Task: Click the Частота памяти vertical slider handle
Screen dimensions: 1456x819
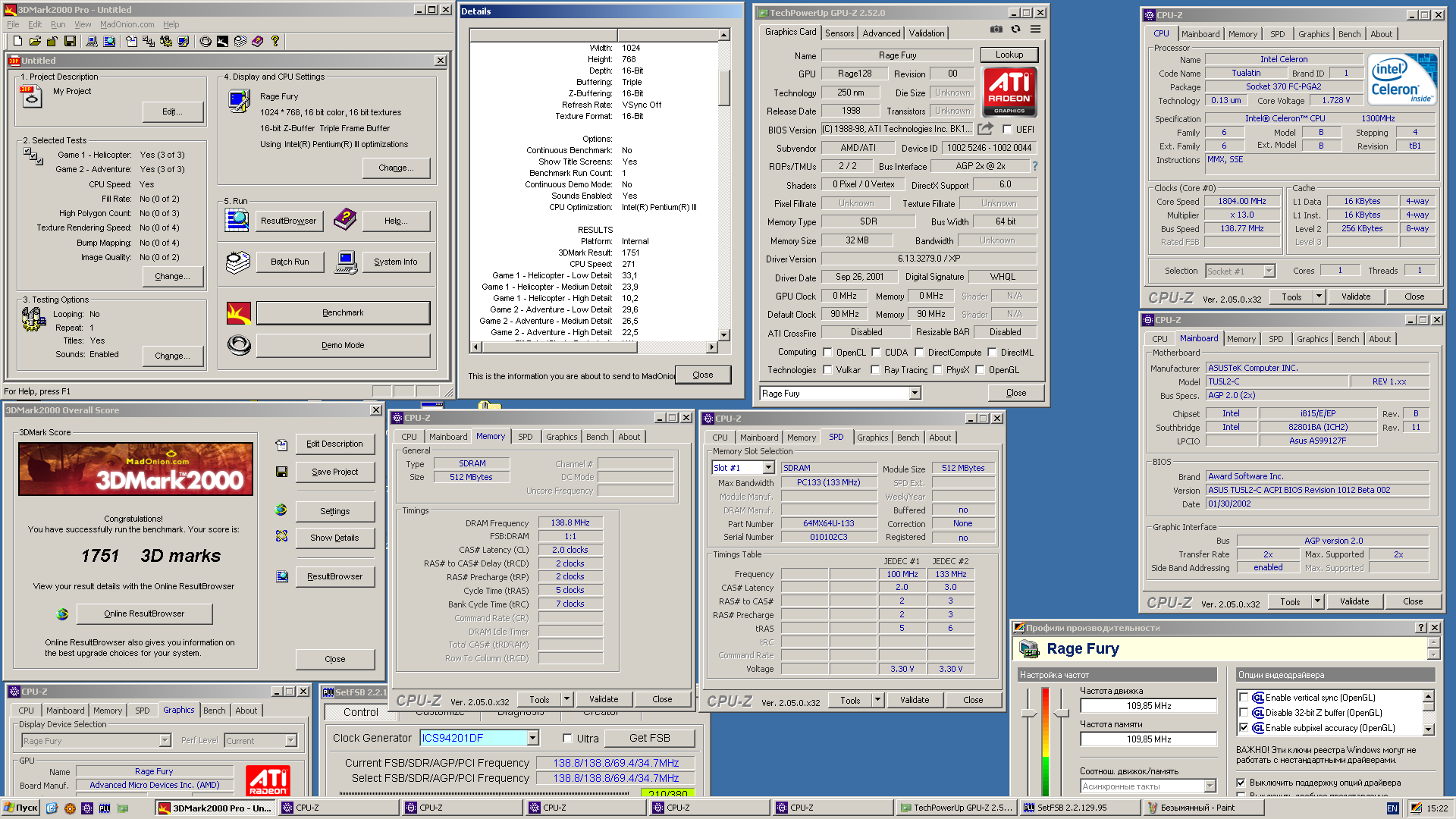Action: coord(1062,713)
